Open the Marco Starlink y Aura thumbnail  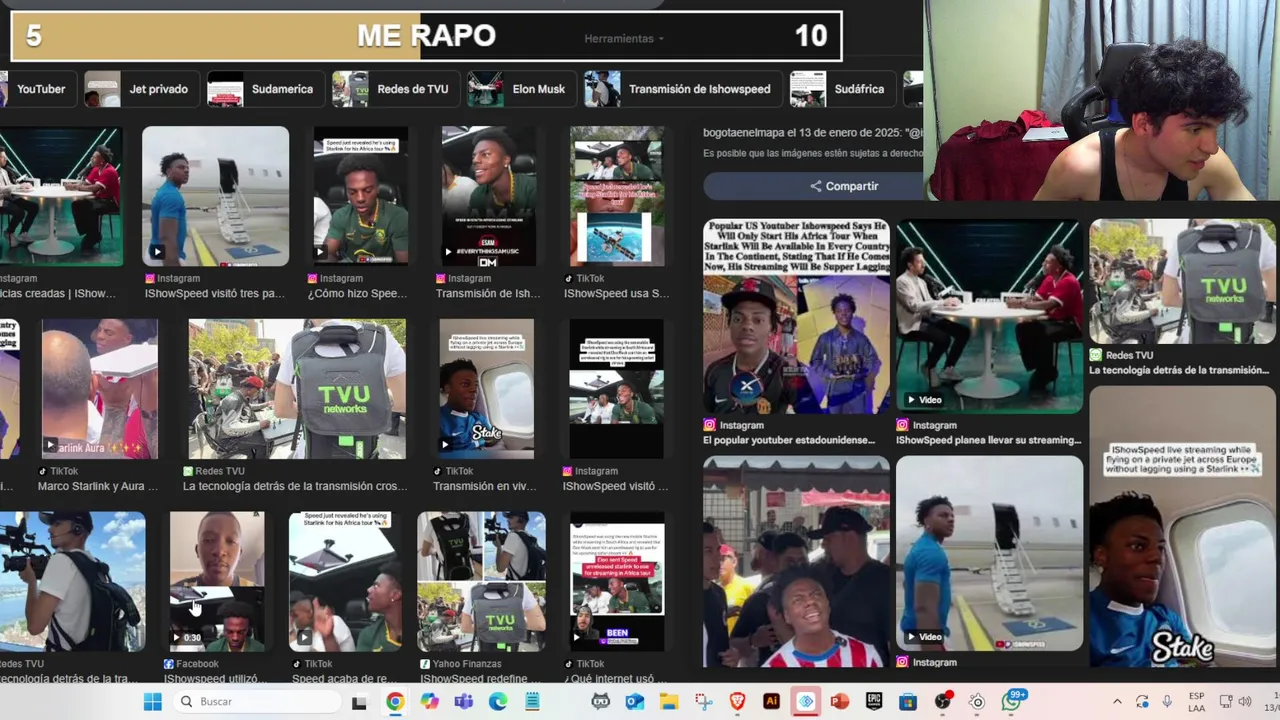[99, 389]
